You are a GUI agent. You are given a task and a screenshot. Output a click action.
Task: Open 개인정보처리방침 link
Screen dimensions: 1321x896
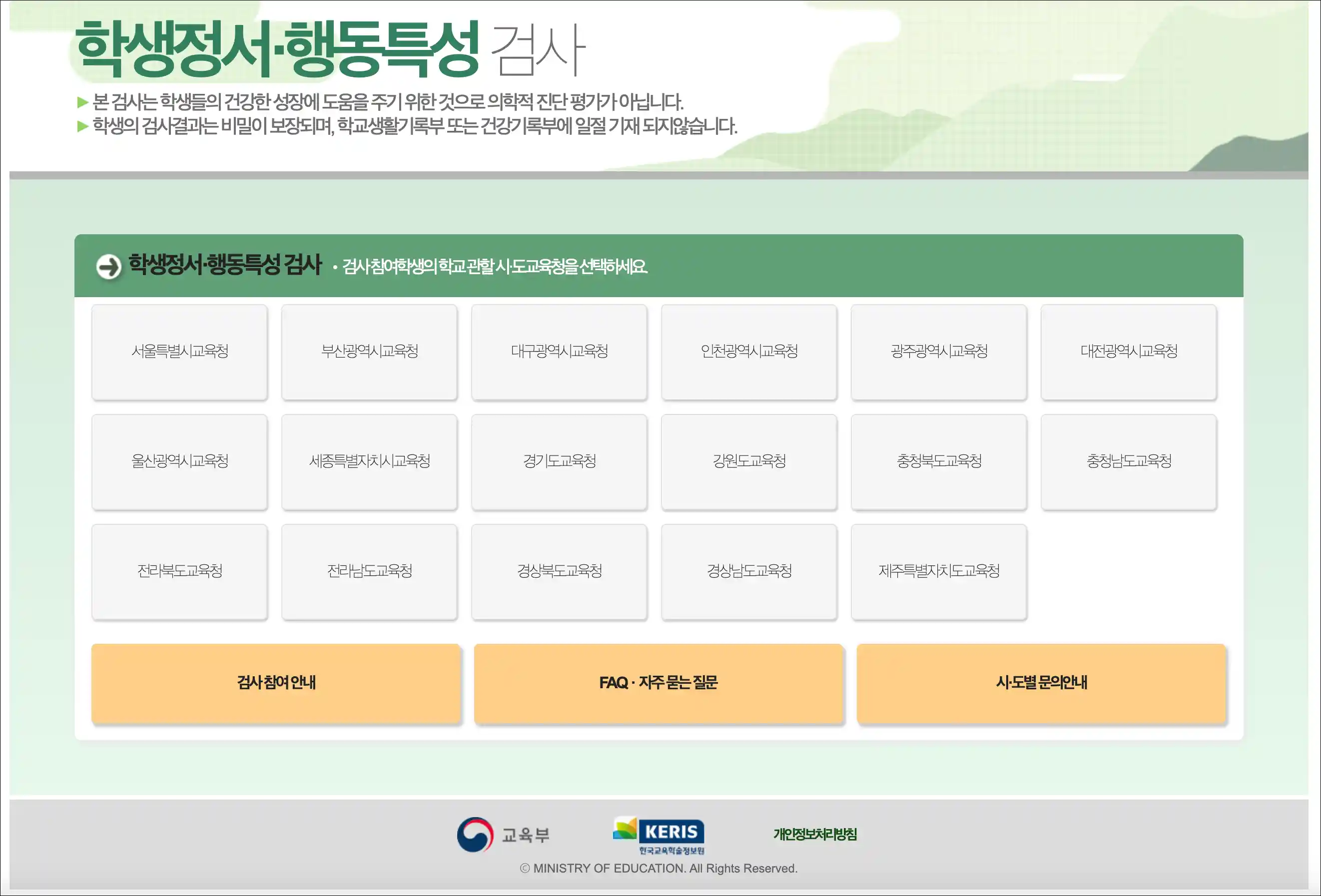coord(814,834)
